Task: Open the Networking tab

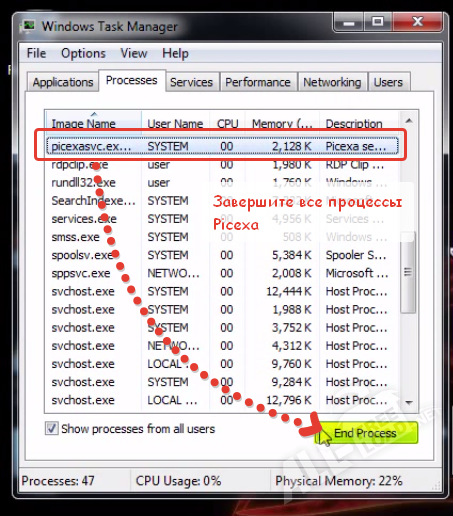Action: 332,82
